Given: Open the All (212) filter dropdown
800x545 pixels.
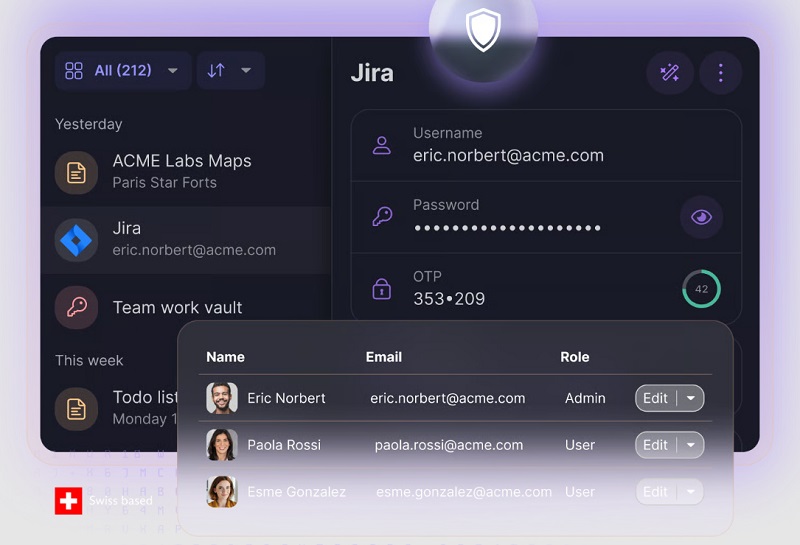Looking at the screenshot, I should (x=122, y=70).
